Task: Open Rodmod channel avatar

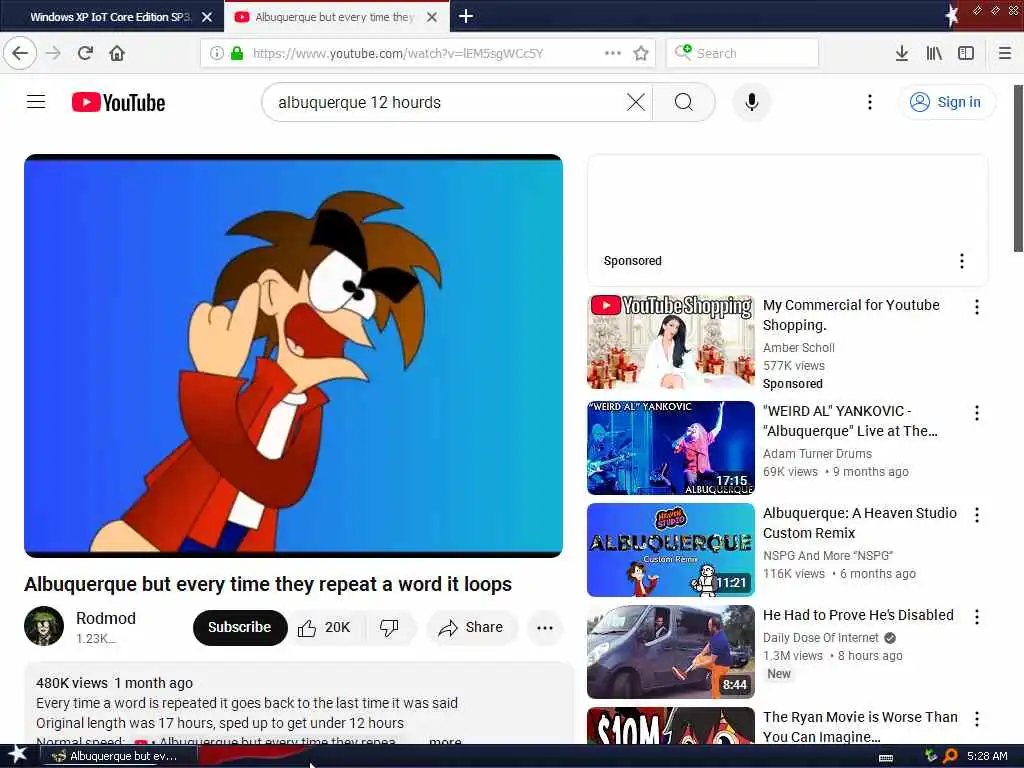Action: click(x=44, y=626)
